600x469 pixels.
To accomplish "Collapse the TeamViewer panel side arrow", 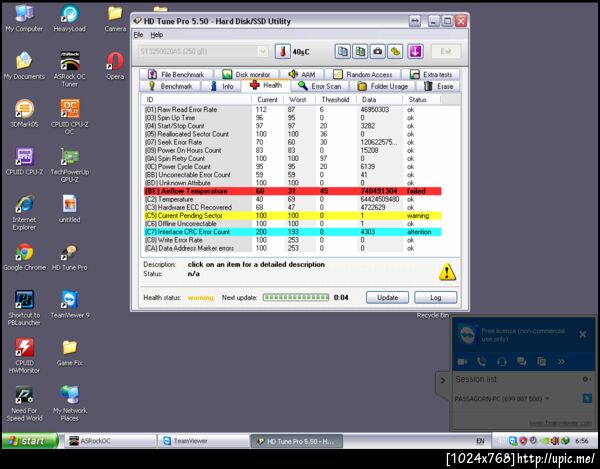I will [x=443, y=380].
